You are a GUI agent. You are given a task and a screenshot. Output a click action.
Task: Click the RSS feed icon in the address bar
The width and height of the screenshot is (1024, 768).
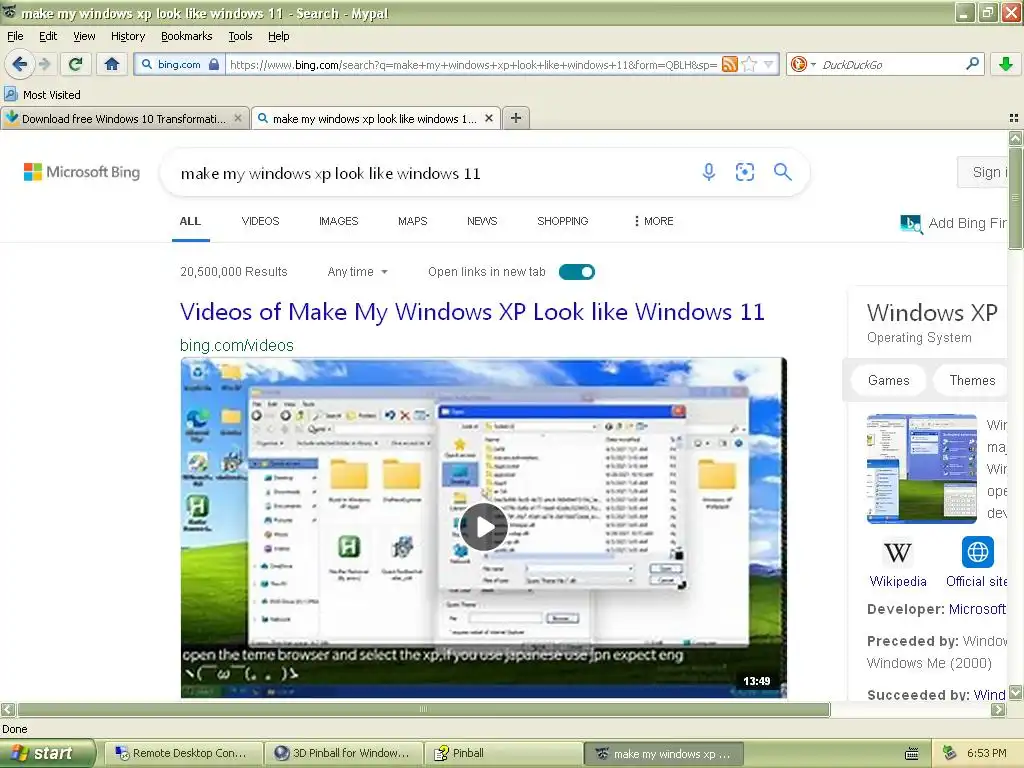(x=730, y=64)
